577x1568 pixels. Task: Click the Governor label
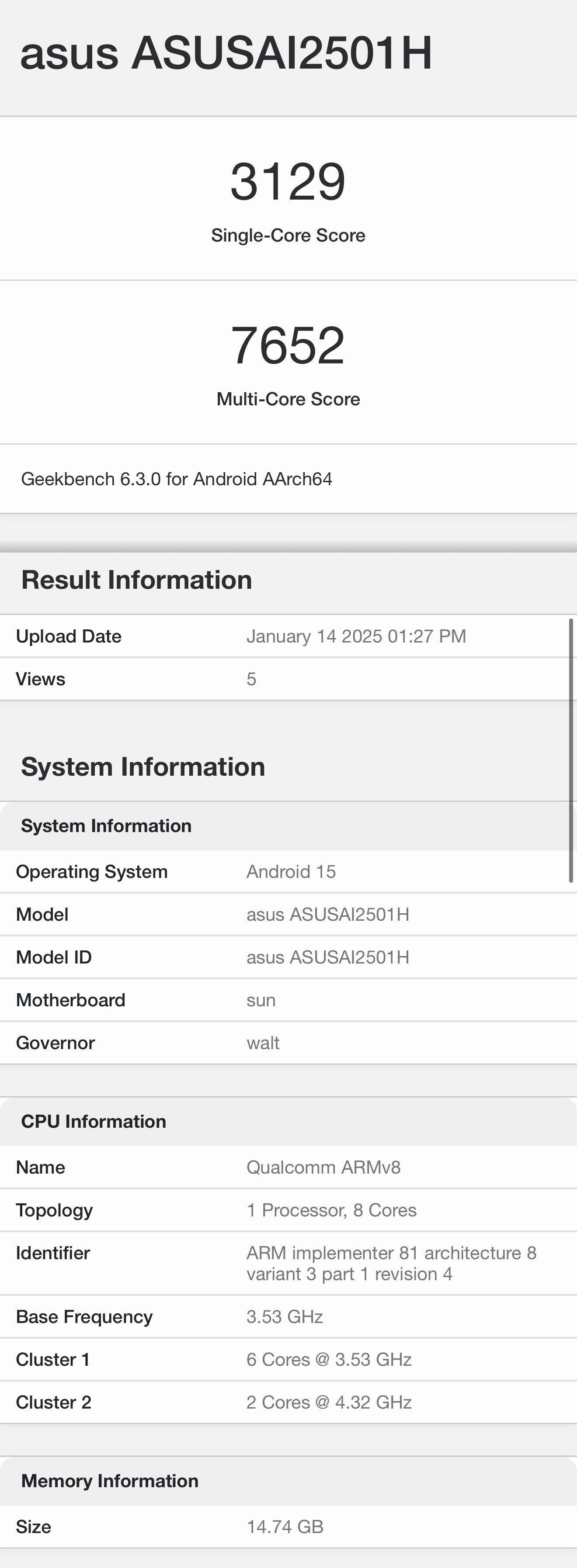point(56,1043)
